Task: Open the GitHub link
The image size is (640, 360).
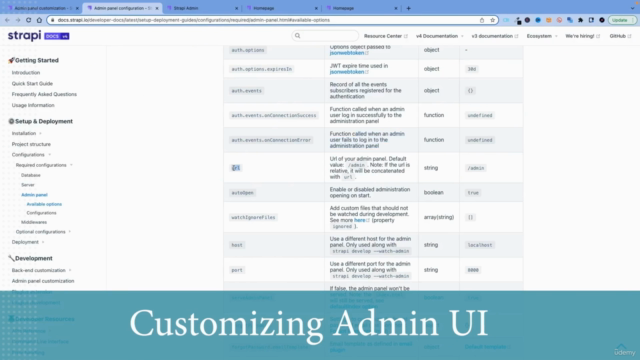Action: (620, 36)
